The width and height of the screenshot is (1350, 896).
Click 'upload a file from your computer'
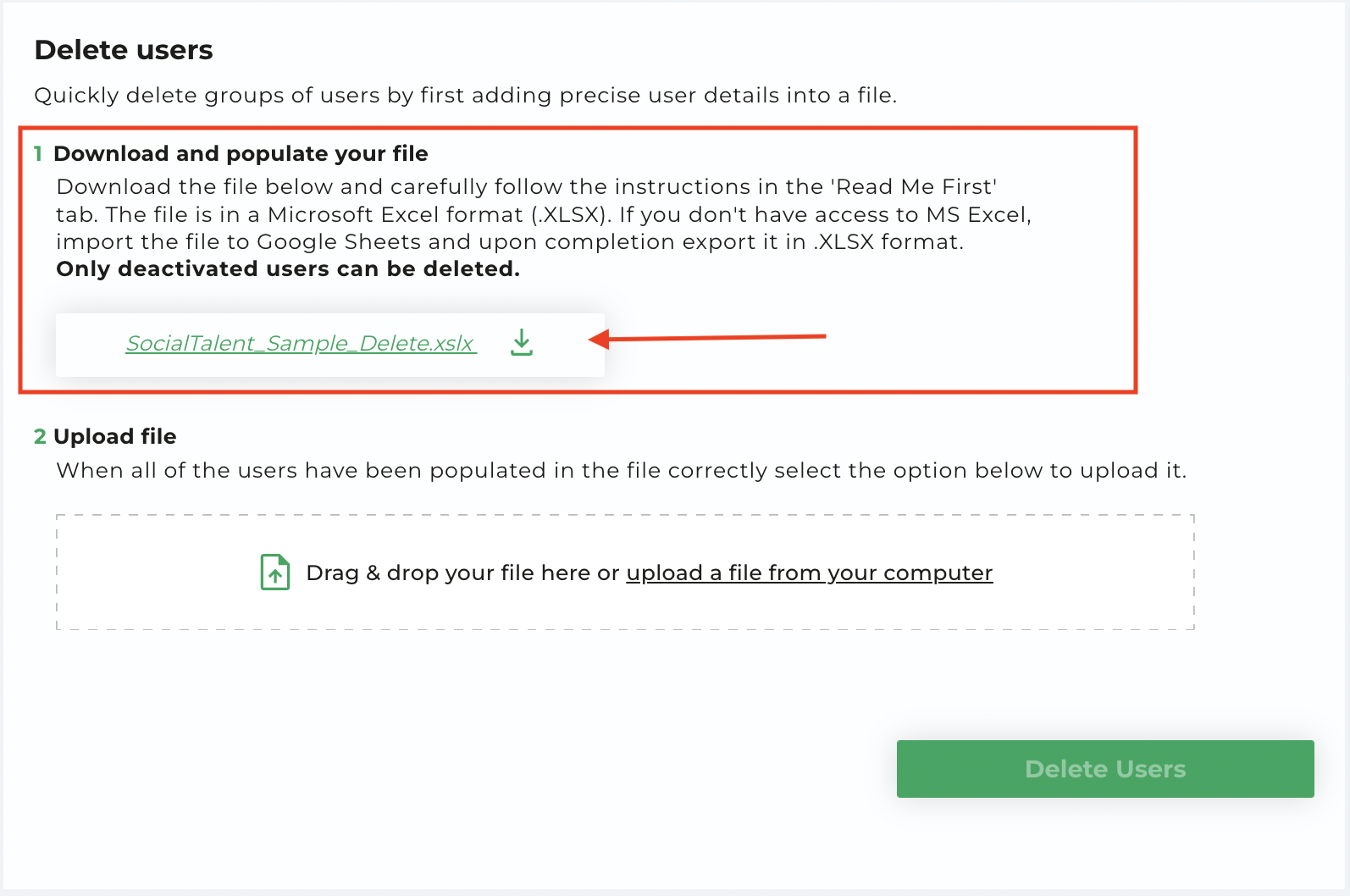(809, 573)
